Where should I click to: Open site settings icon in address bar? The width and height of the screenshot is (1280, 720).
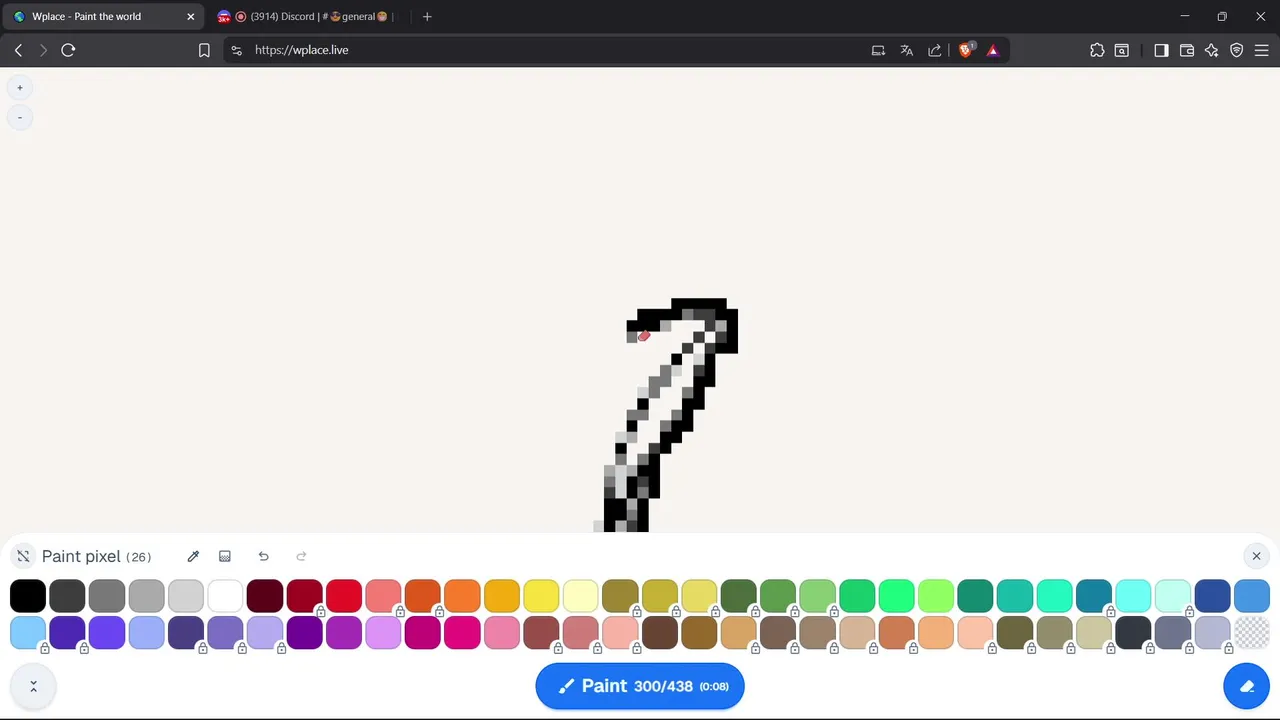coord(237,50)
